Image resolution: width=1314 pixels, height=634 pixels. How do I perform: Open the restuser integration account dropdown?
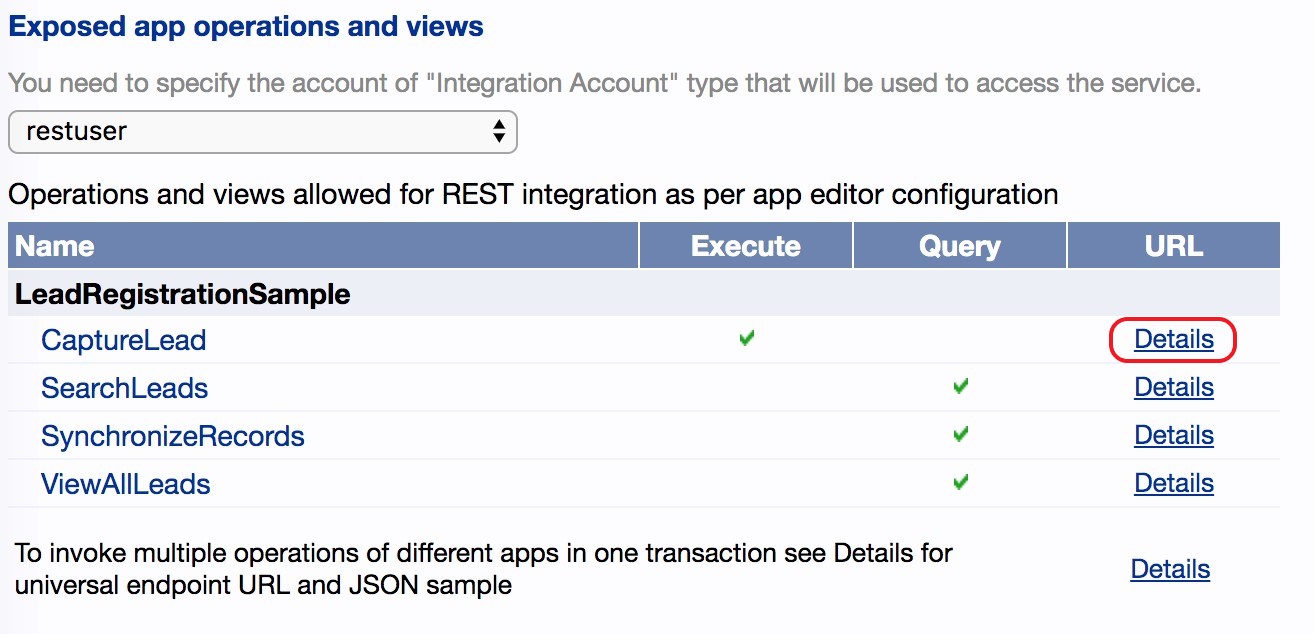(x=262, y=131)
